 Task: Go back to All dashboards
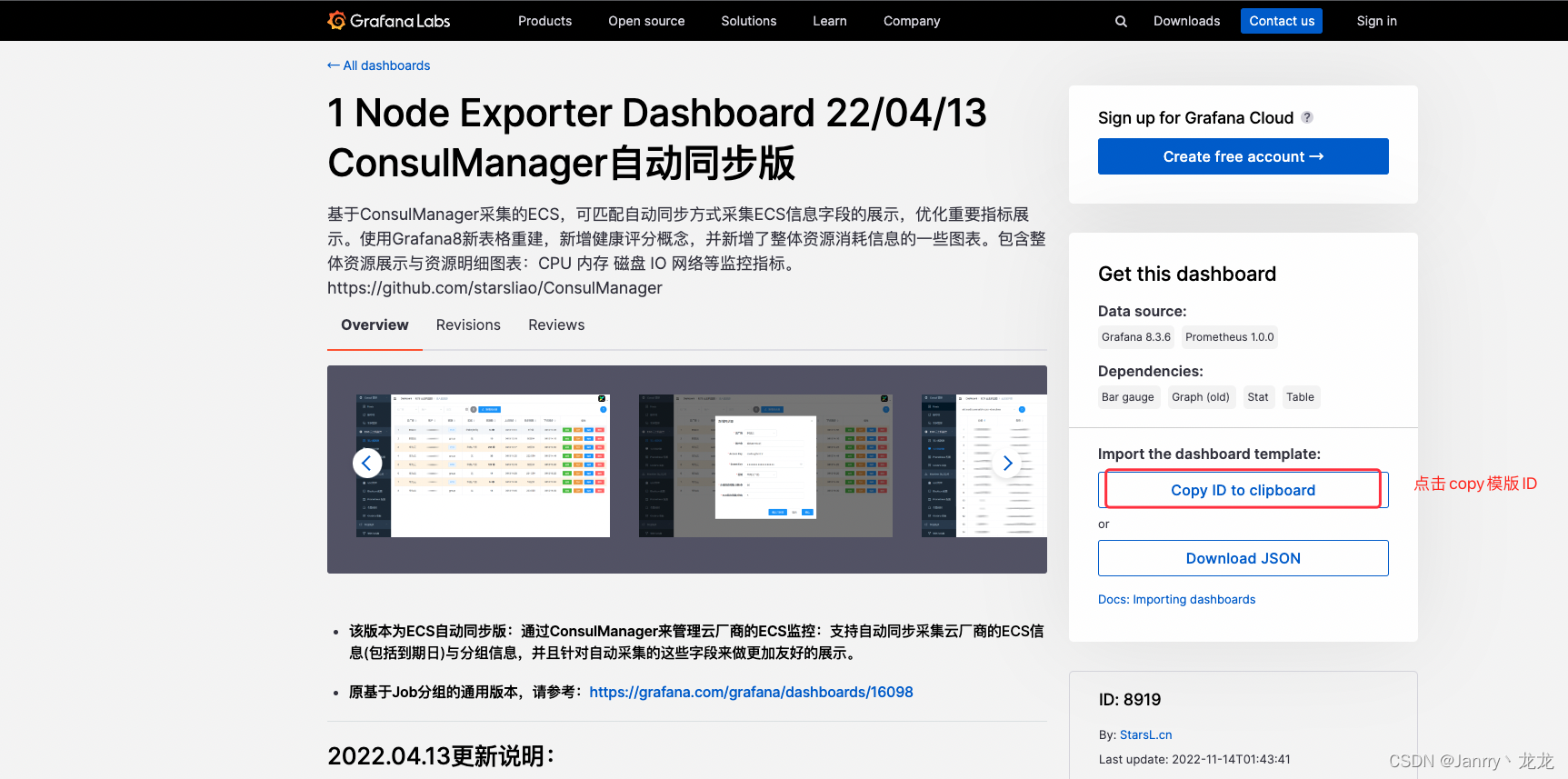pos(379,65)
